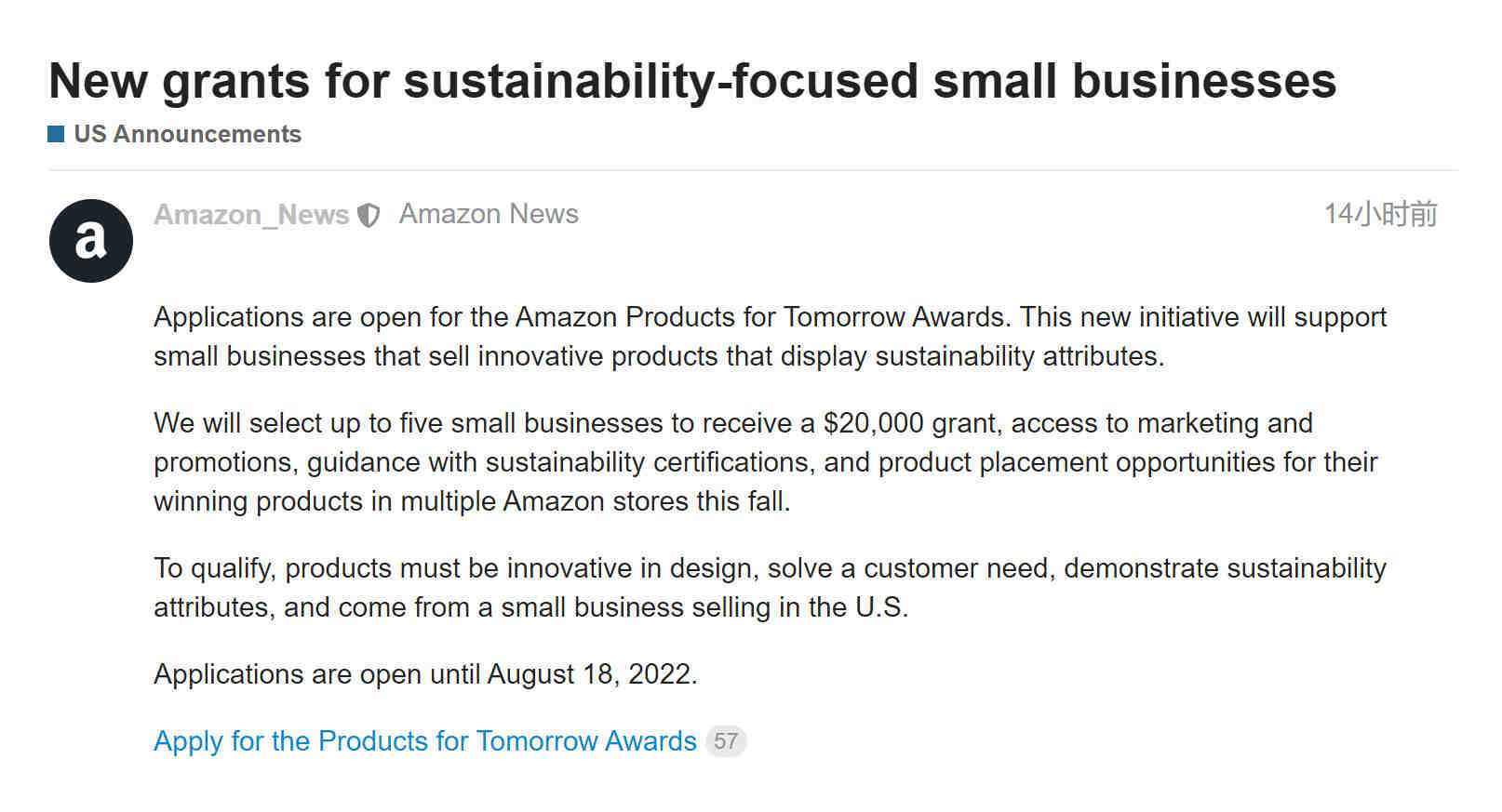This screenshot has width=1502, height=812.
Task: Click the paragraph starting 'Applications are open for'
Action: 770,337
